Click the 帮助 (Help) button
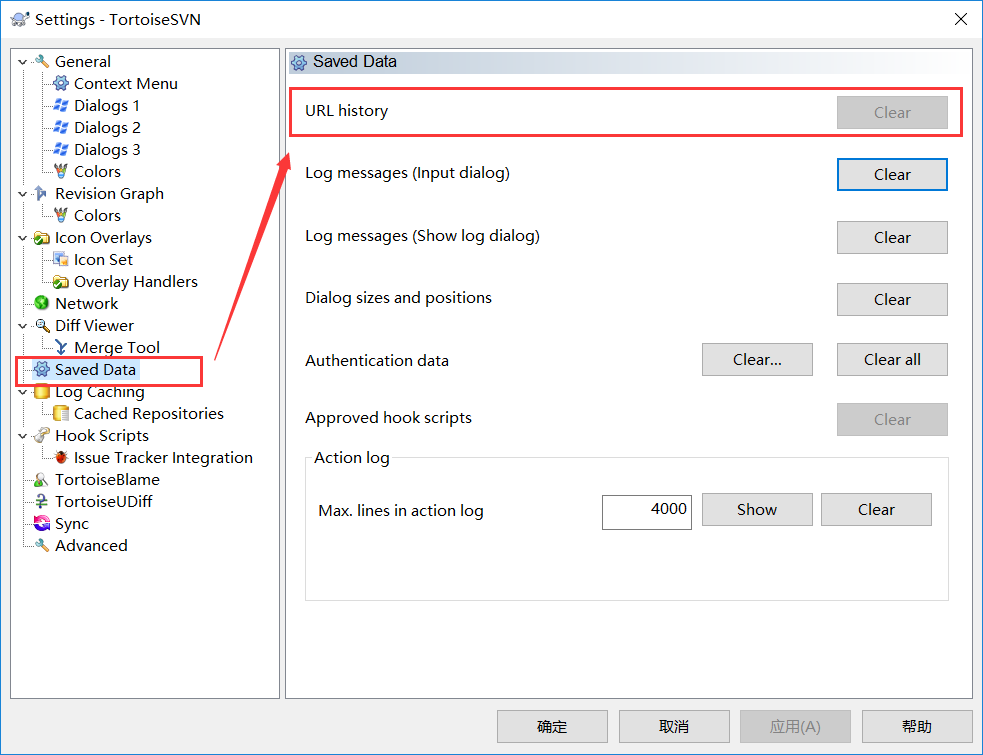983x755 pixels. point(917,726)
